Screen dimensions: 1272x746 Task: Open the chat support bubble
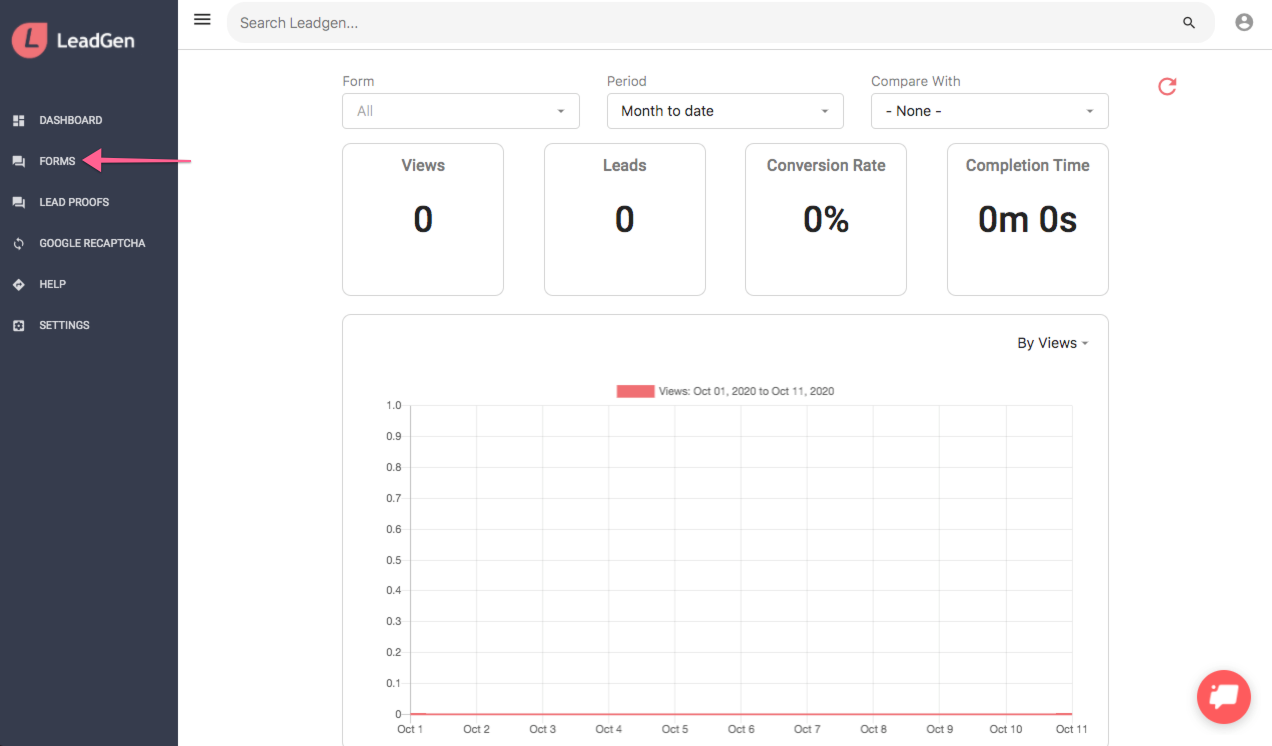[x=1224, y=696]
